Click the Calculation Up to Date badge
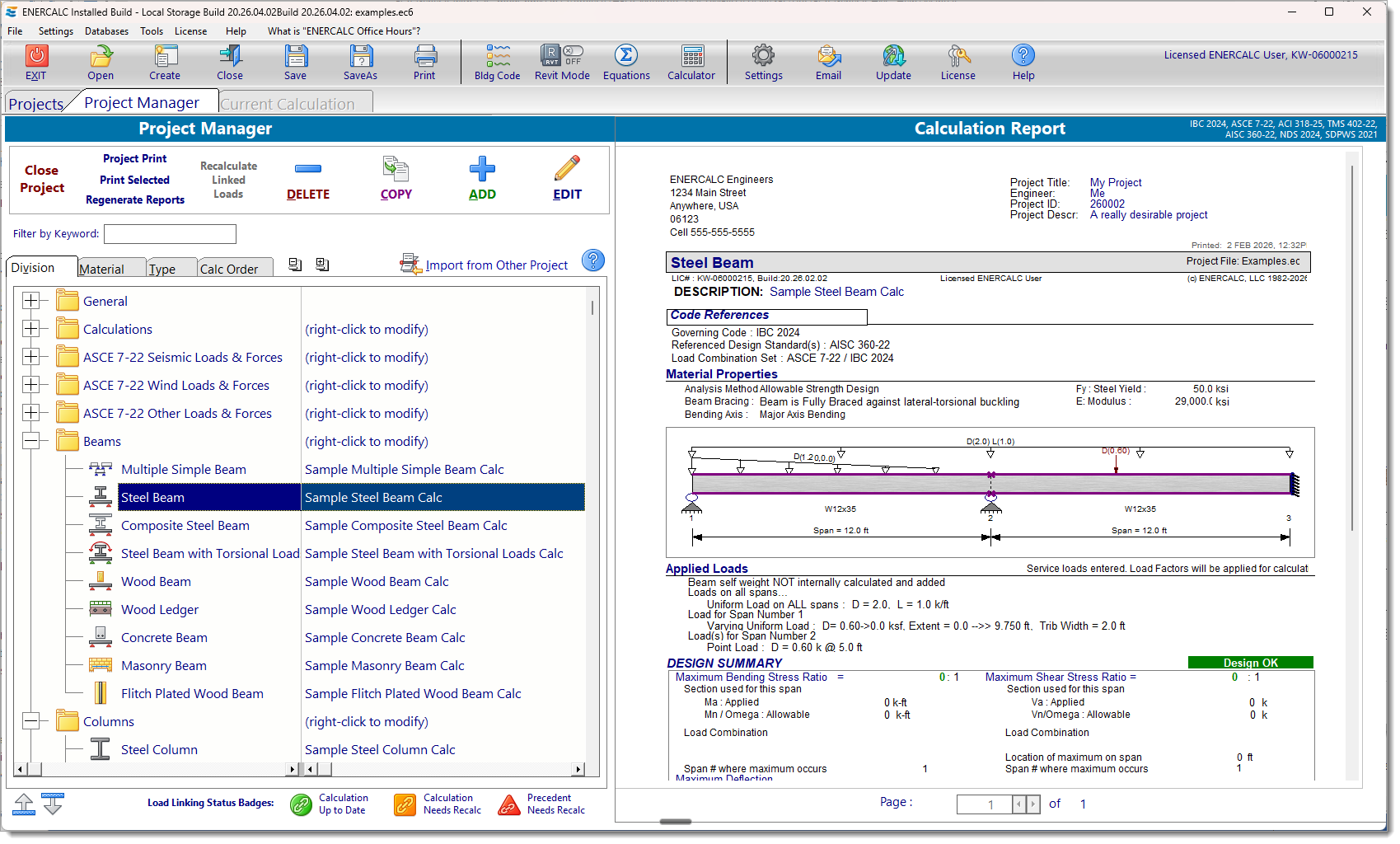1400x844 pixels. 301,804
